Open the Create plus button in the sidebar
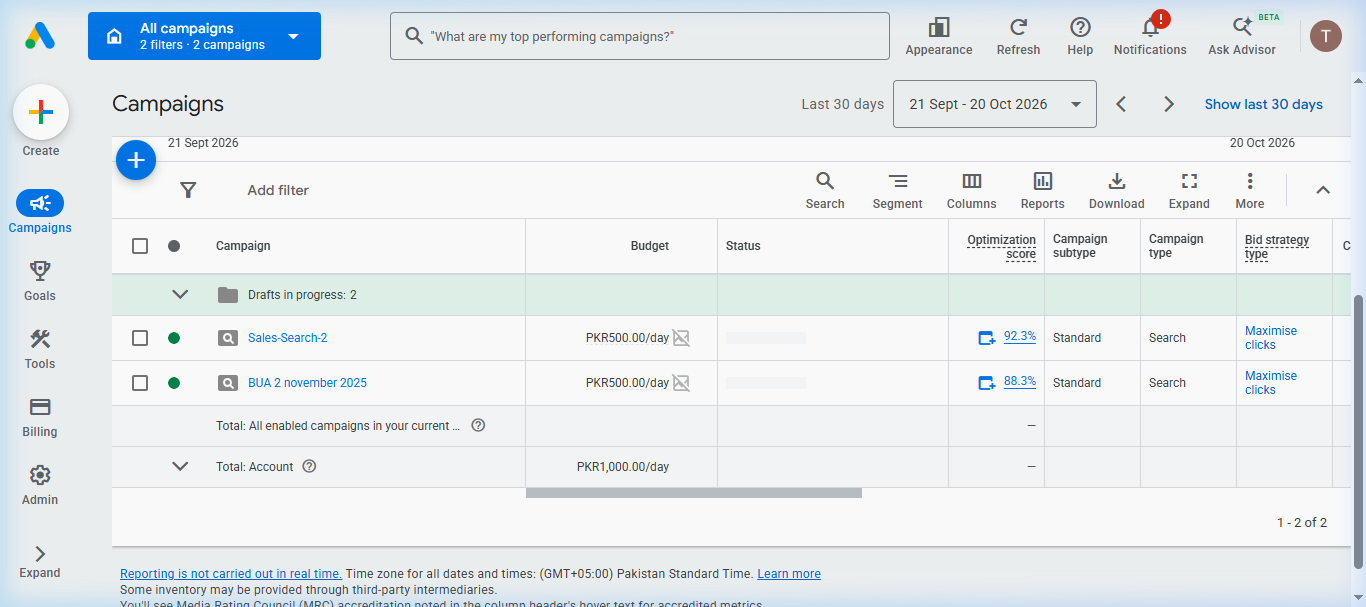 [41, 112]
